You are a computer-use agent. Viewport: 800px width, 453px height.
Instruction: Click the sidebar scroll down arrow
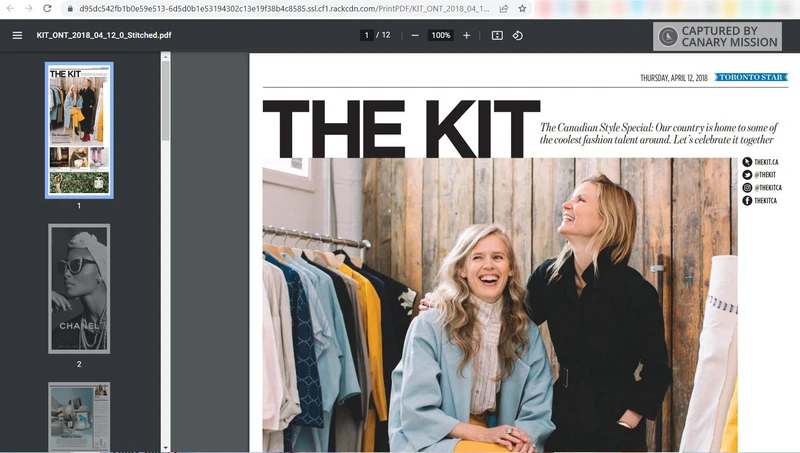(165, 448)
